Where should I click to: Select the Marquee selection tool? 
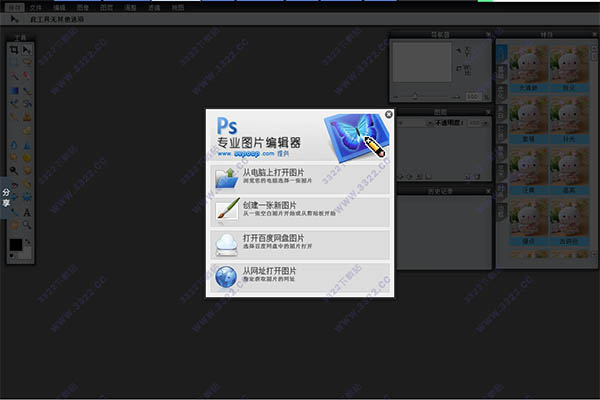pyautogui.click(x=14, y=62)
